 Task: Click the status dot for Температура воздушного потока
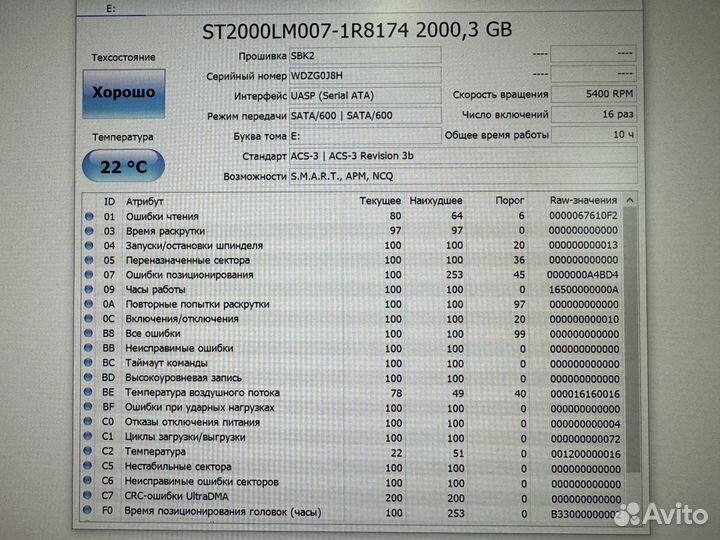pos(88,392)
